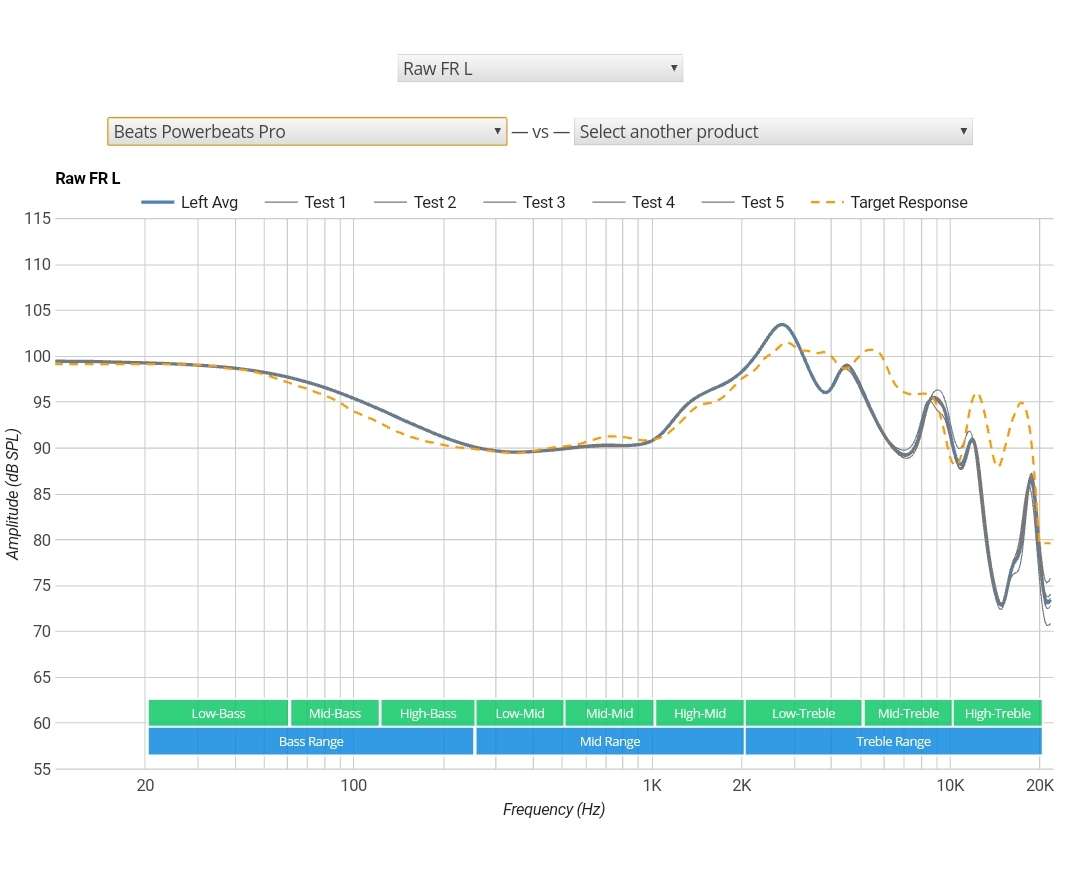The height and width of the screenshot is (894, 1080).
Task: Toggle the Test 5 legend series
Action: tap(742, 202)
